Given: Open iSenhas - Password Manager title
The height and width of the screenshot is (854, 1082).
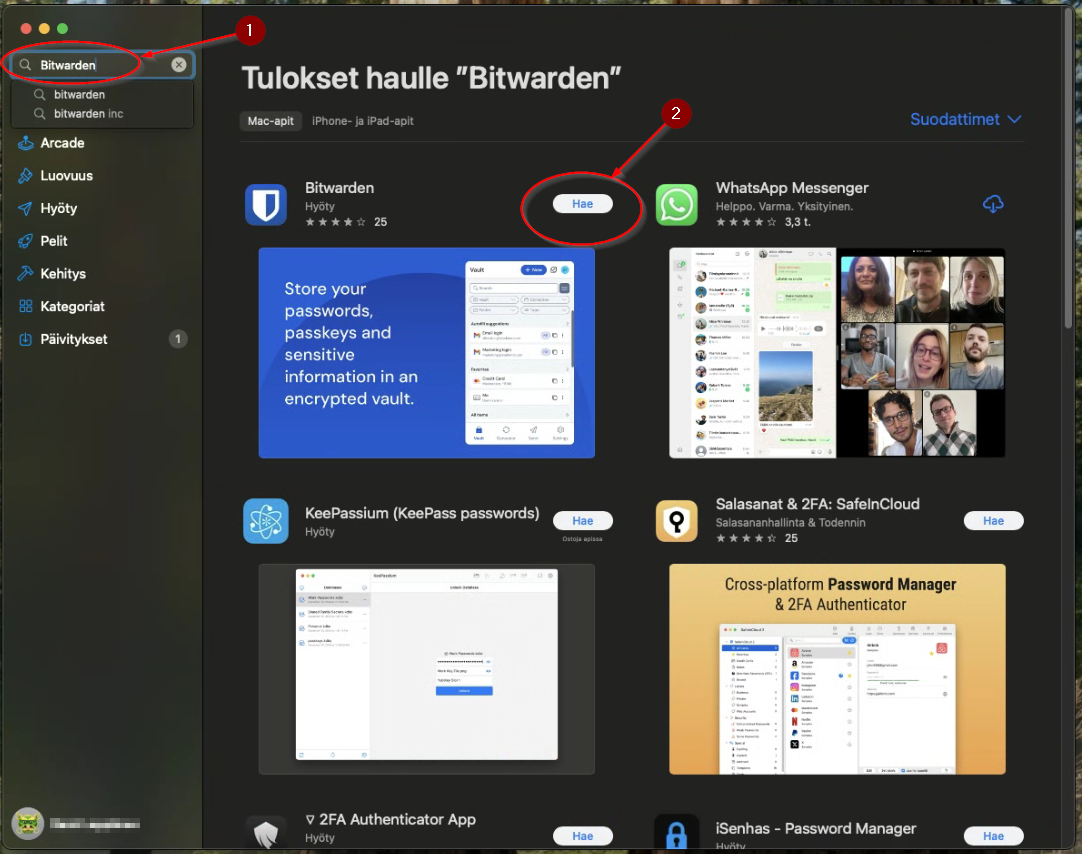Looking at the screenshot, I should 816,828.
